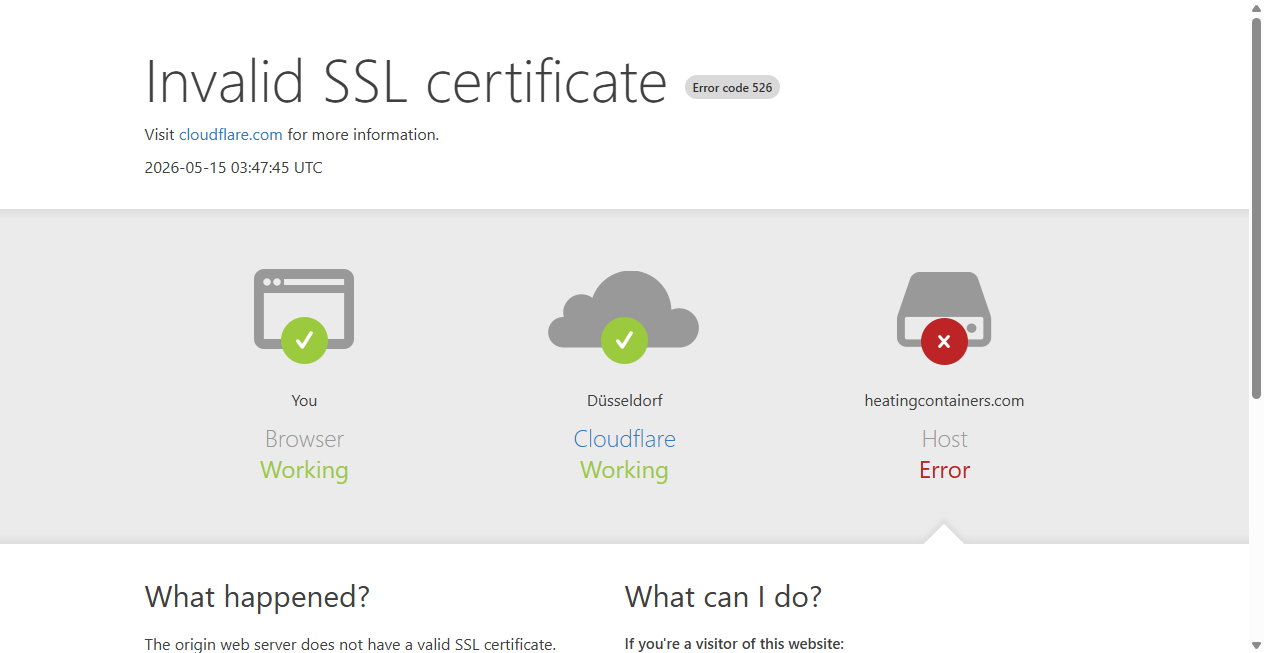The image size is (1264, 653).
Task: Click the What happened? heading
Action: point(257,597)
